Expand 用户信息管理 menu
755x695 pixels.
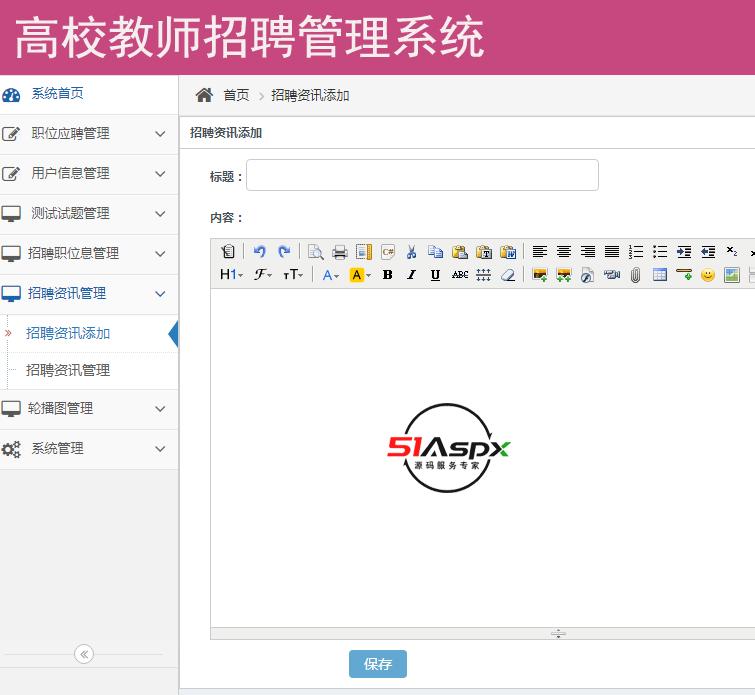click(89, 174)
